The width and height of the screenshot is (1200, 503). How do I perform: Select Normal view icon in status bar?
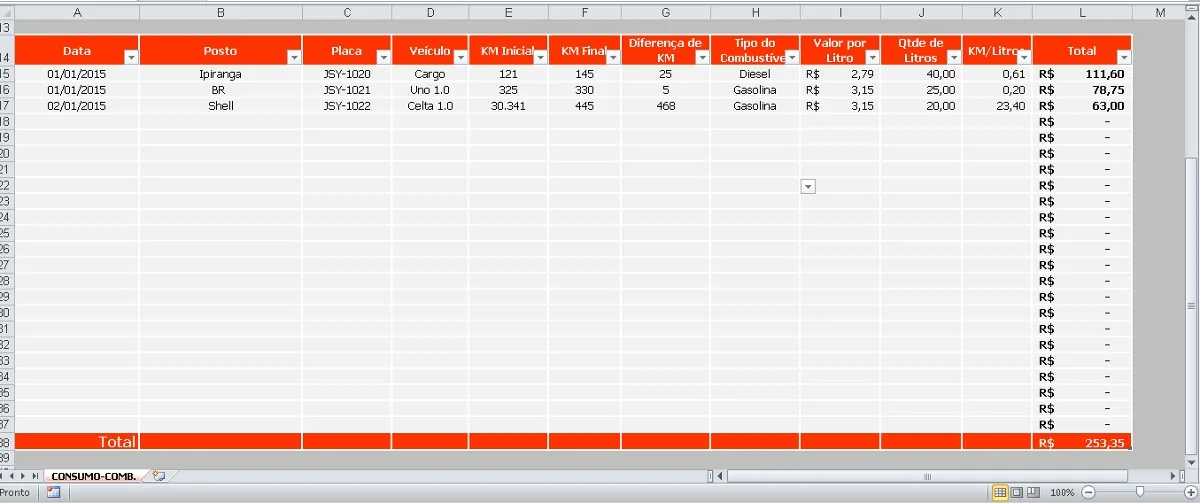click(999, 493)
